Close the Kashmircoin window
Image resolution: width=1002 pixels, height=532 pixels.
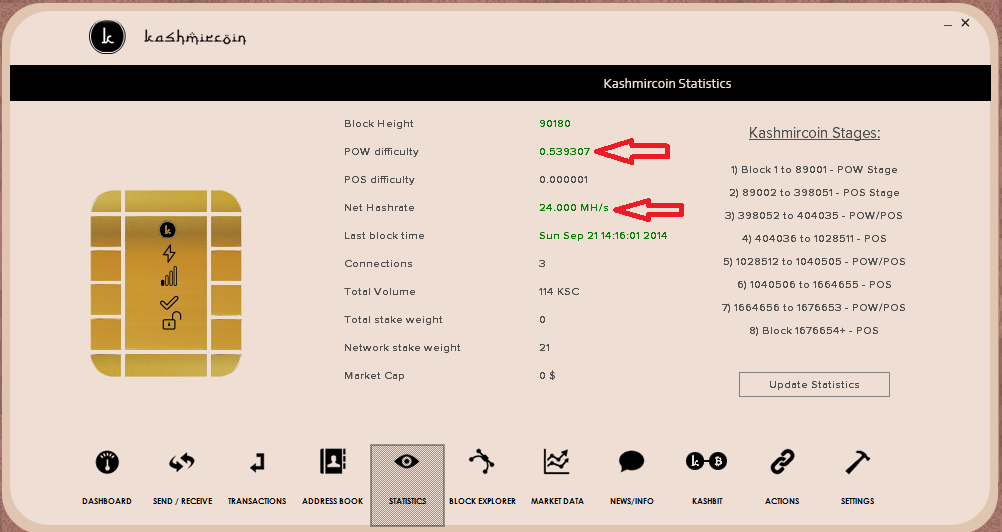point(966,22)
